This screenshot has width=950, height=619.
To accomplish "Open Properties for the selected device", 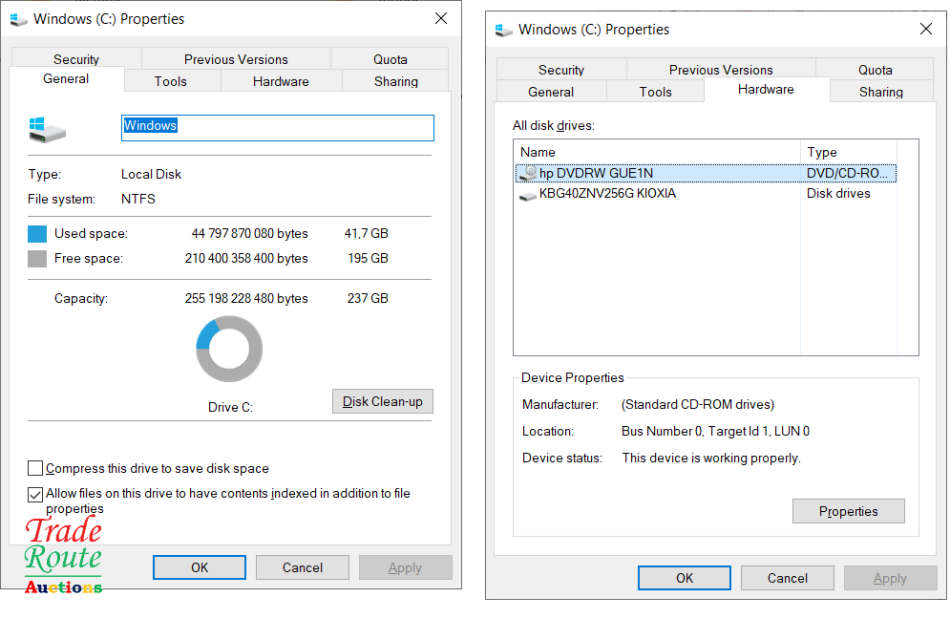I will tap(848, 511).
